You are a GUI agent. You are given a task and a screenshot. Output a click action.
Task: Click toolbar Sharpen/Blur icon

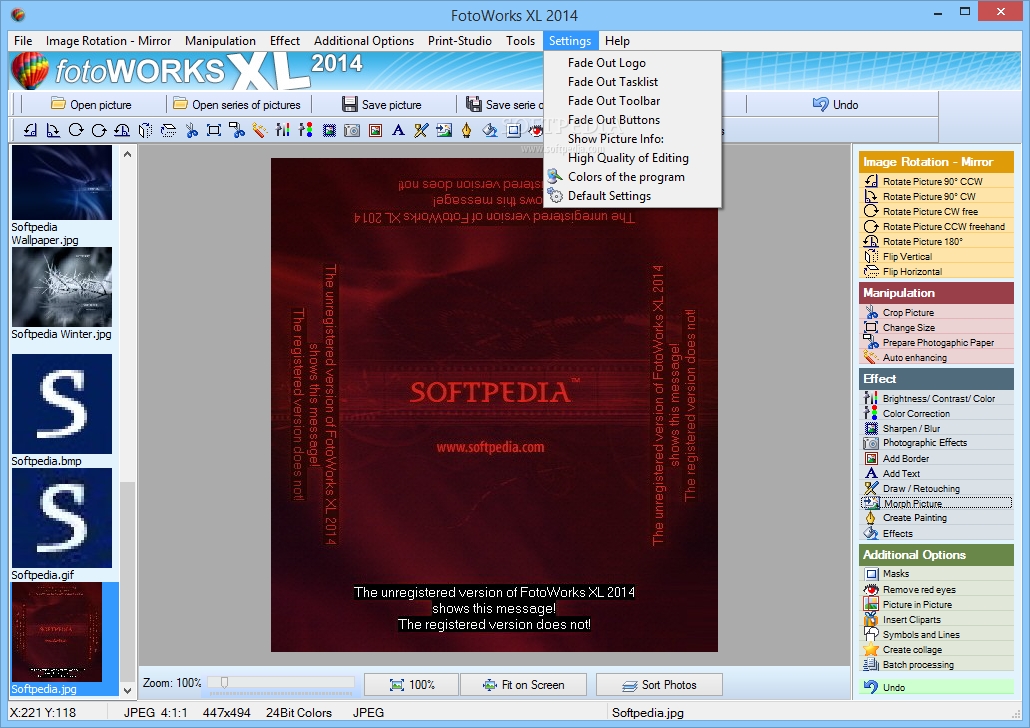[329, 130]
